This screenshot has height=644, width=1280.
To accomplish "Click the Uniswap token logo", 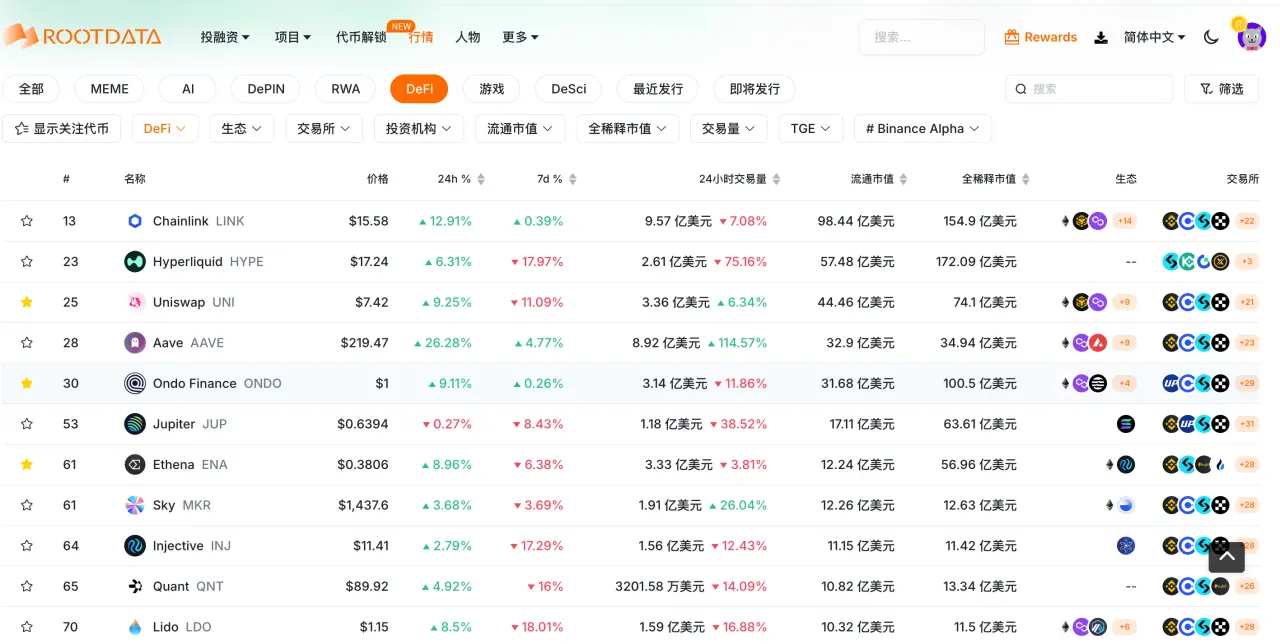I will click(135, 302).
